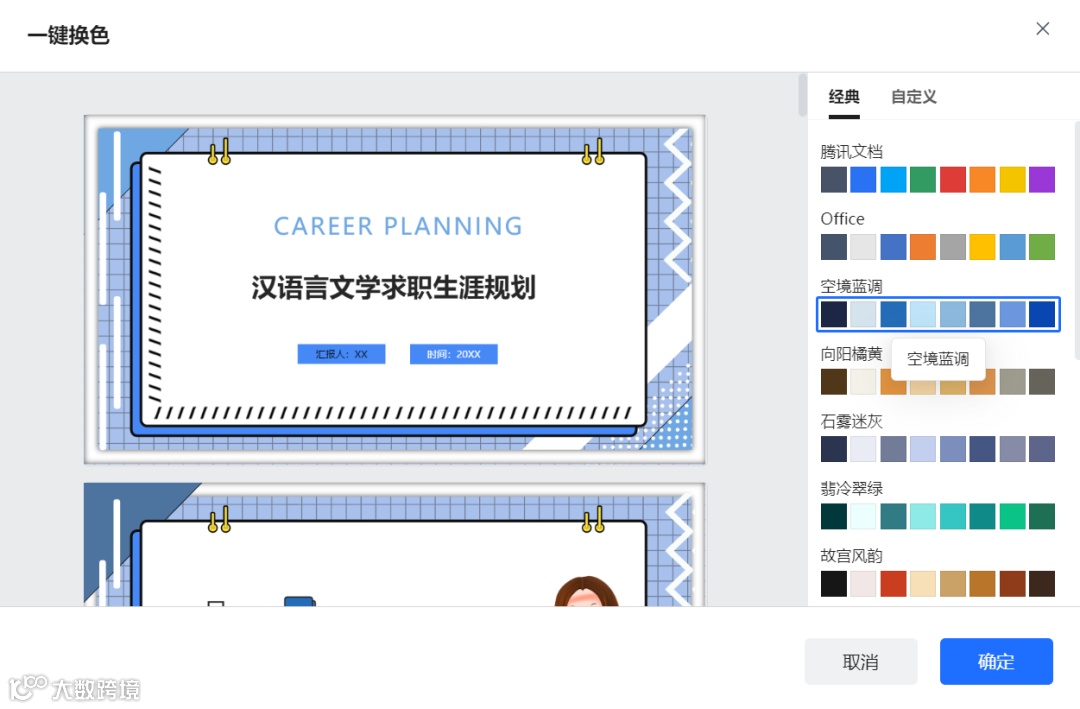Apply the light periwinkle fourth swatch in 石霾迷灰

[x=923, y=449]
